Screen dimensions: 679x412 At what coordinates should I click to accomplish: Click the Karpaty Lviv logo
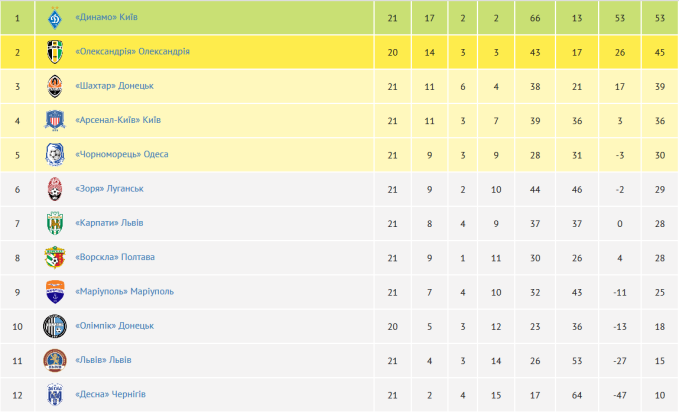pyautogui.click(x=54, y=223)
